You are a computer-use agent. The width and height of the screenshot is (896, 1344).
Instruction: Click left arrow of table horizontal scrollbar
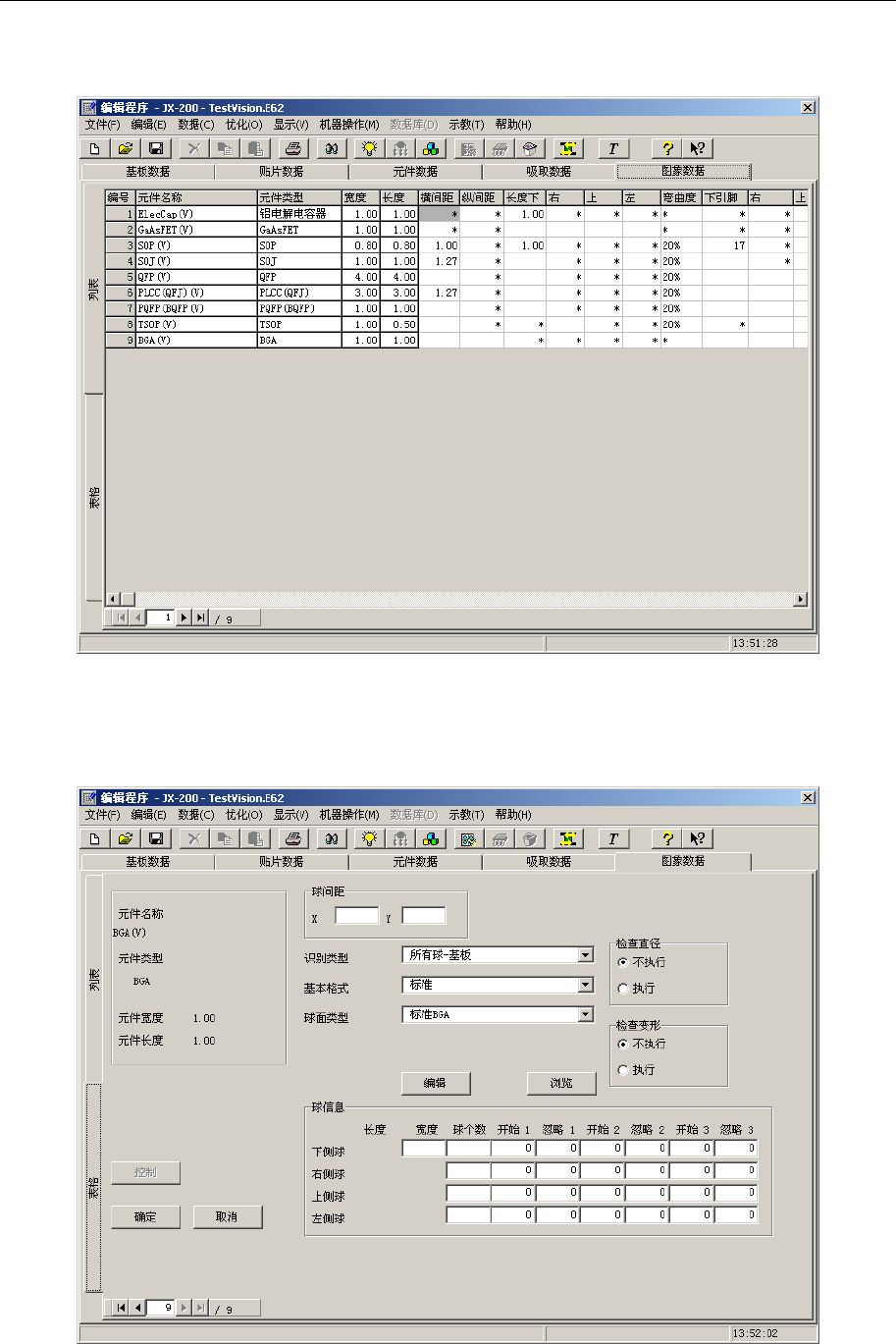pos(113,599)
